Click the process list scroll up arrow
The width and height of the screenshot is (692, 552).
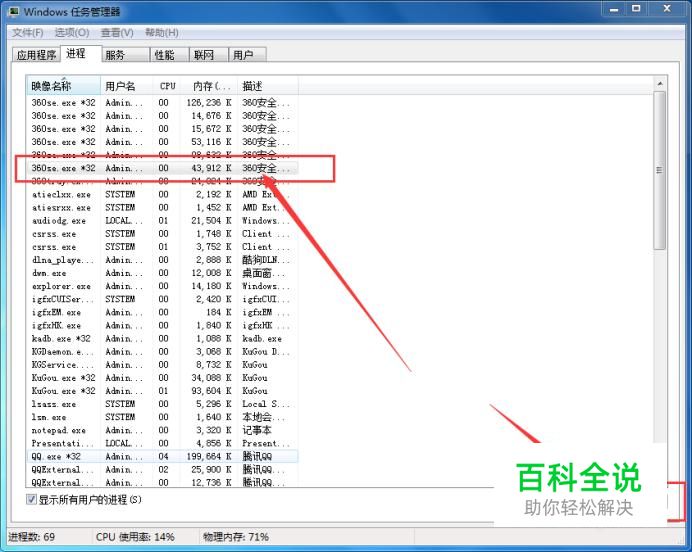pos(659,85)
